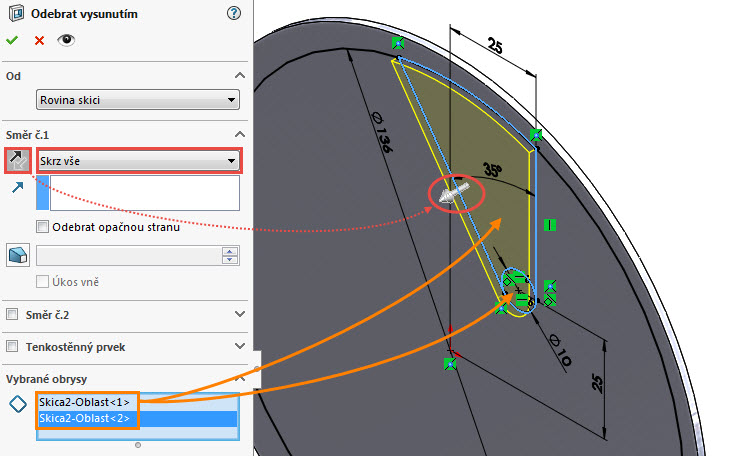Expand the Tenkostěnný prvek section

pyautogui.click(x=240, y=346)
